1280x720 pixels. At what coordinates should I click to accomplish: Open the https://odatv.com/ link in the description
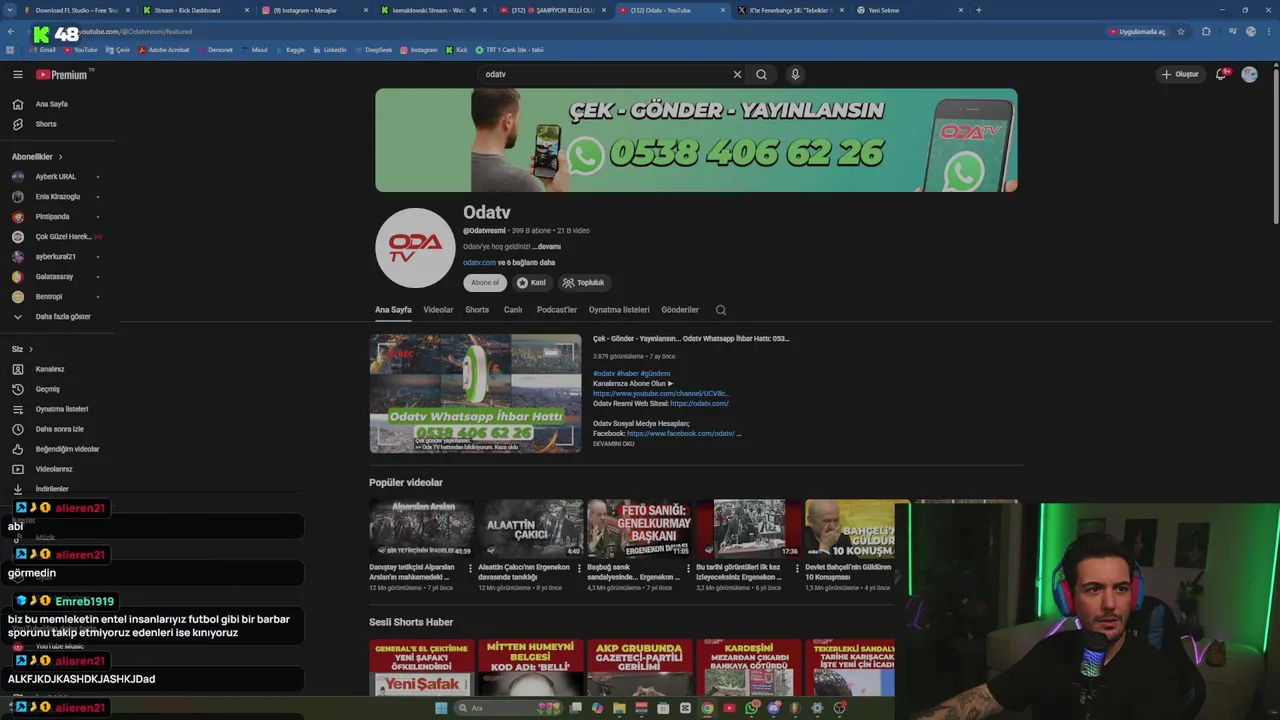[699, 403]
